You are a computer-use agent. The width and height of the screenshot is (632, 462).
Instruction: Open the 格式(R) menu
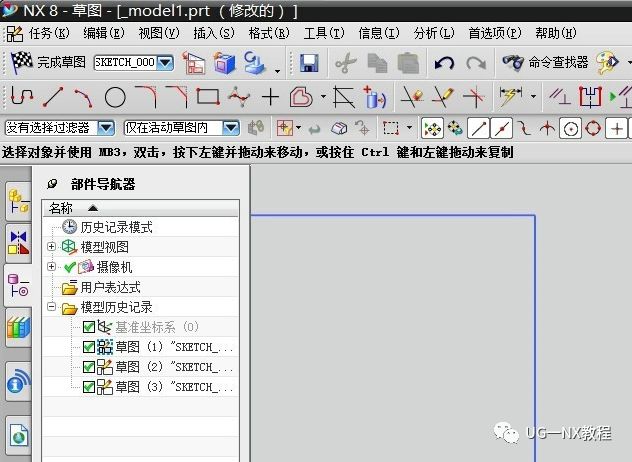pyautogui.click(x=269, y=33)
